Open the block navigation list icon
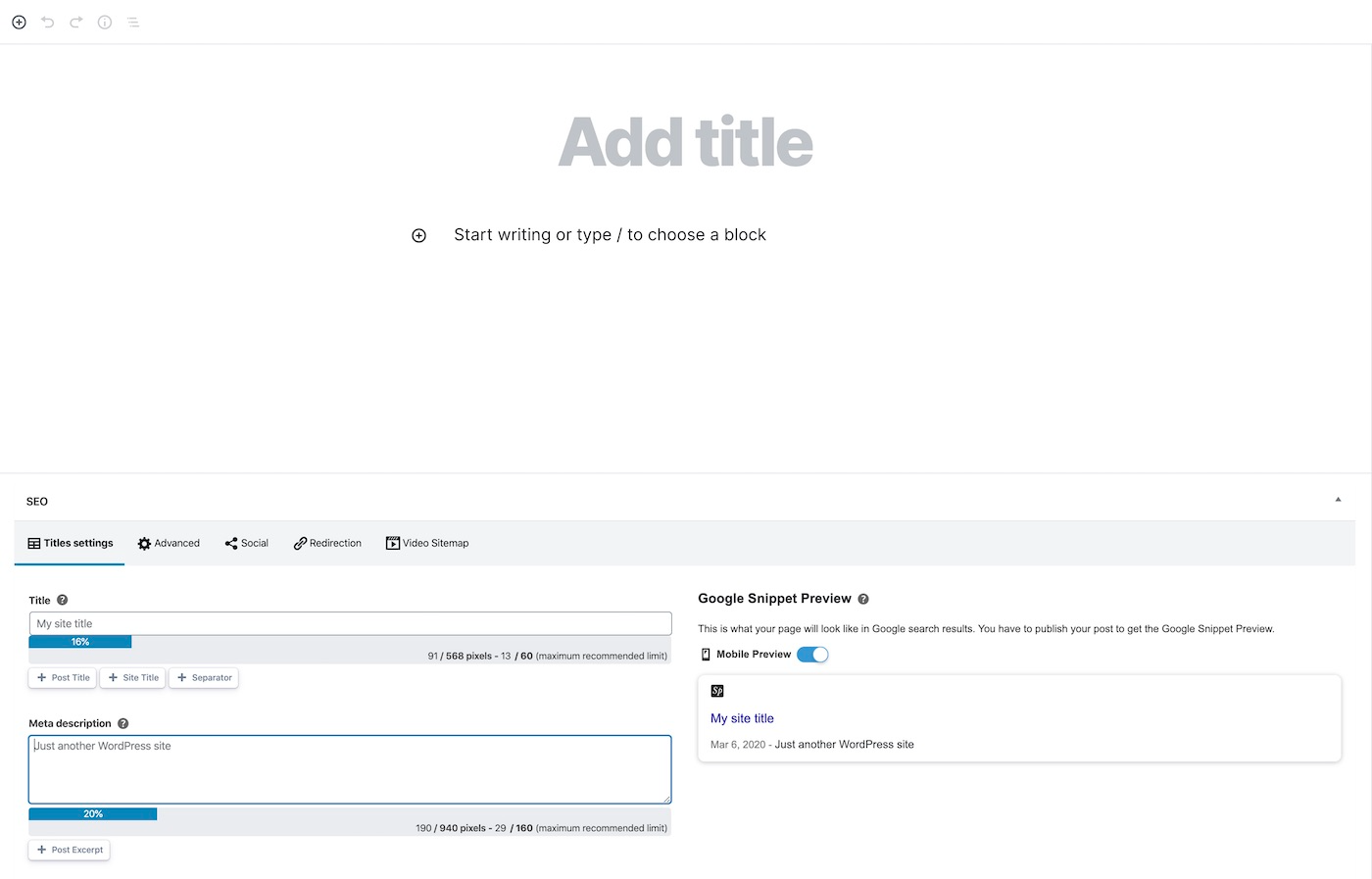Image resolution: width=1372 pixels, height=879 pixels. point(133,22)
